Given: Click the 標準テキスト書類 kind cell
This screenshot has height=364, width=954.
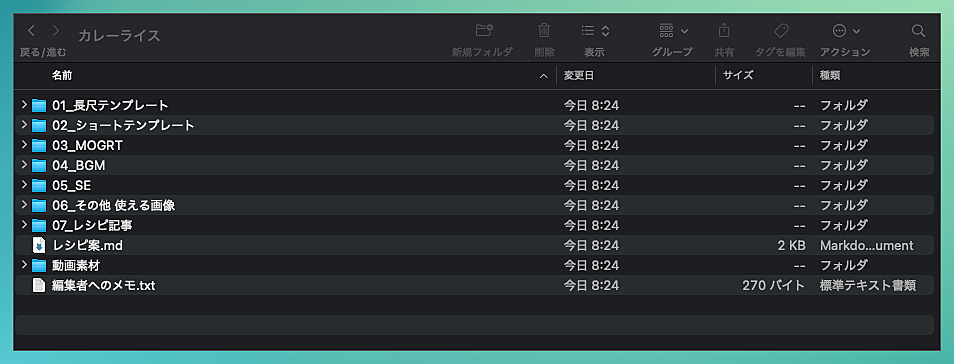Looking at the screenshot, I should click(868, 285).
